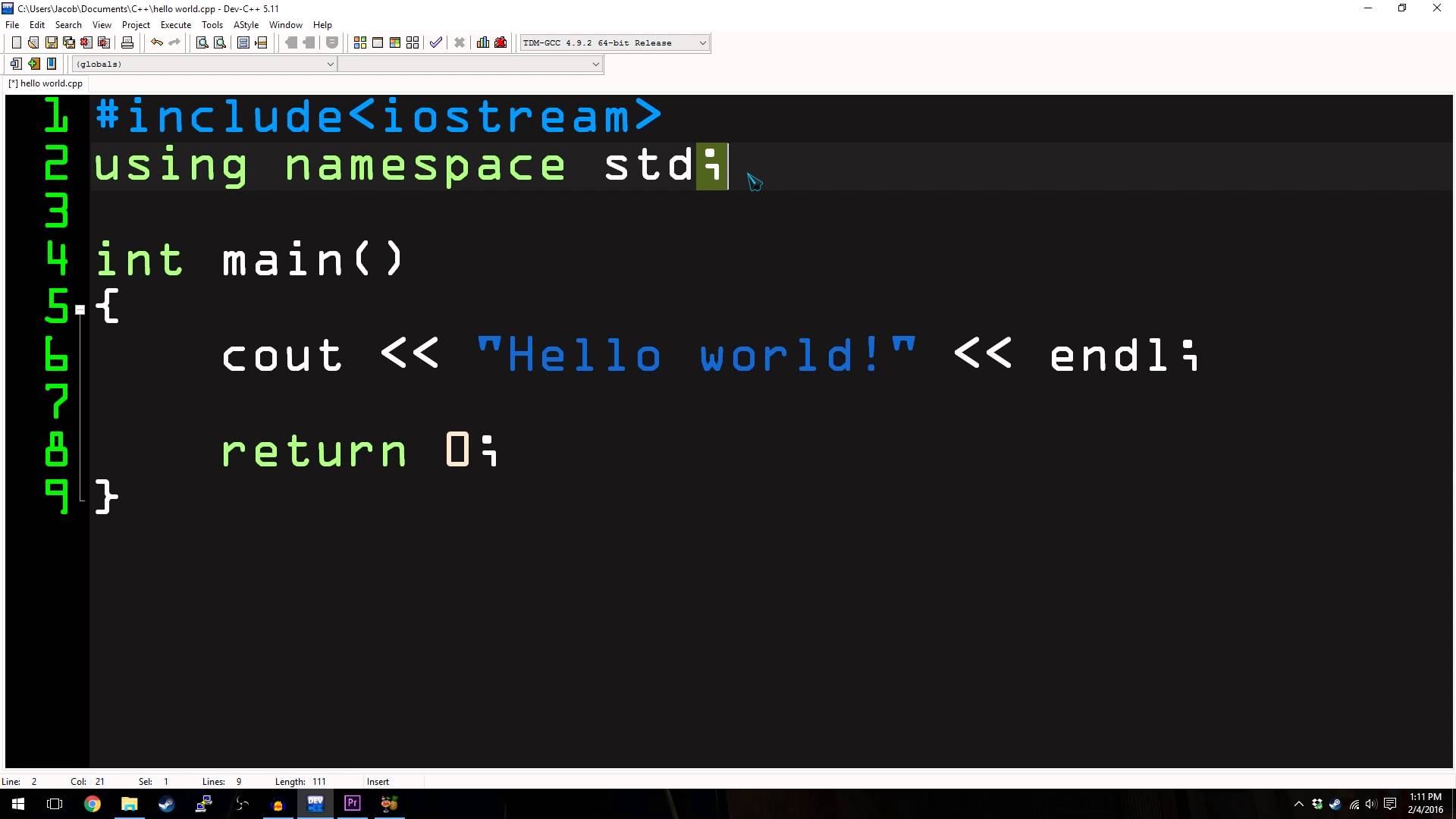Viewport: 1456px width, 819px height.
Task: Click the New File icon in toolbar
Action: (x=15, y=42)
